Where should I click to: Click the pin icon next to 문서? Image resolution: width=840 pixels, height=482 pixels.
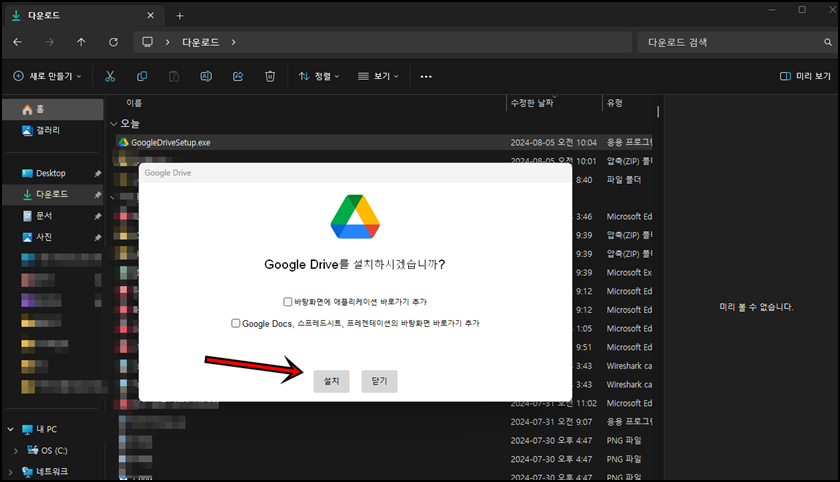coord(98,216)
